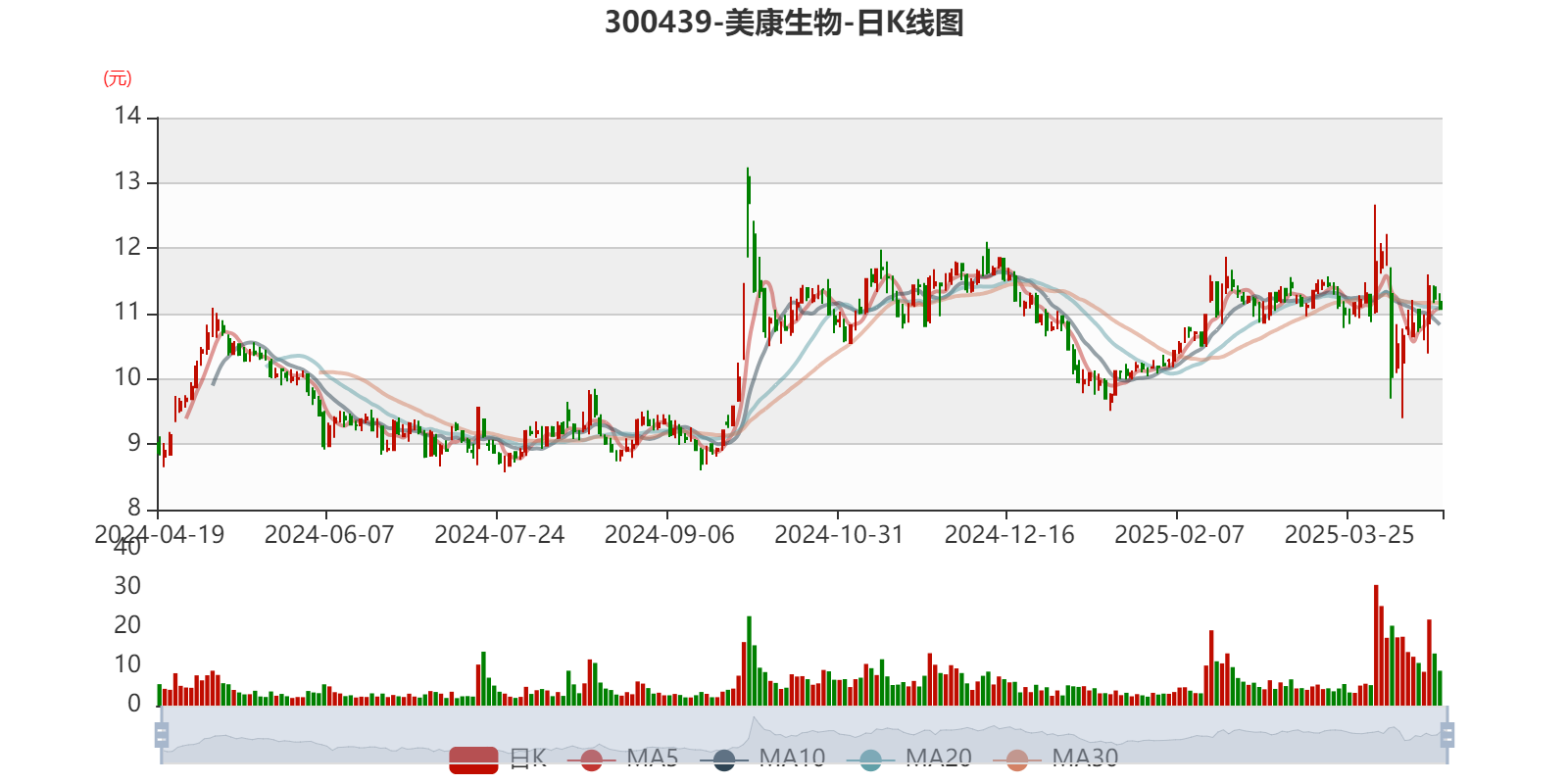
Task: Click the price axis label 9
Action: [x=134, y=443]
